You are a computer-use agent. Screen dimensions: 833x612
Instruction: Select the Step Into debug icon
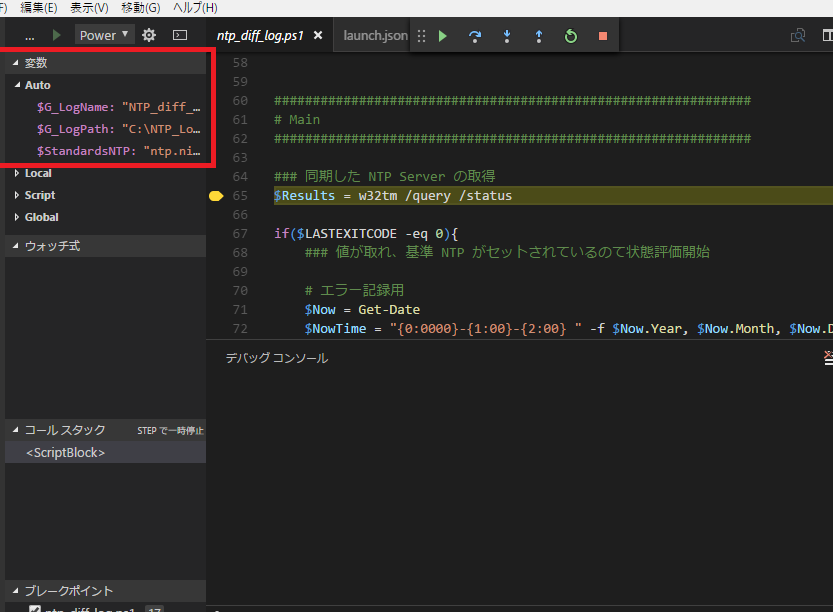[507, 34]
